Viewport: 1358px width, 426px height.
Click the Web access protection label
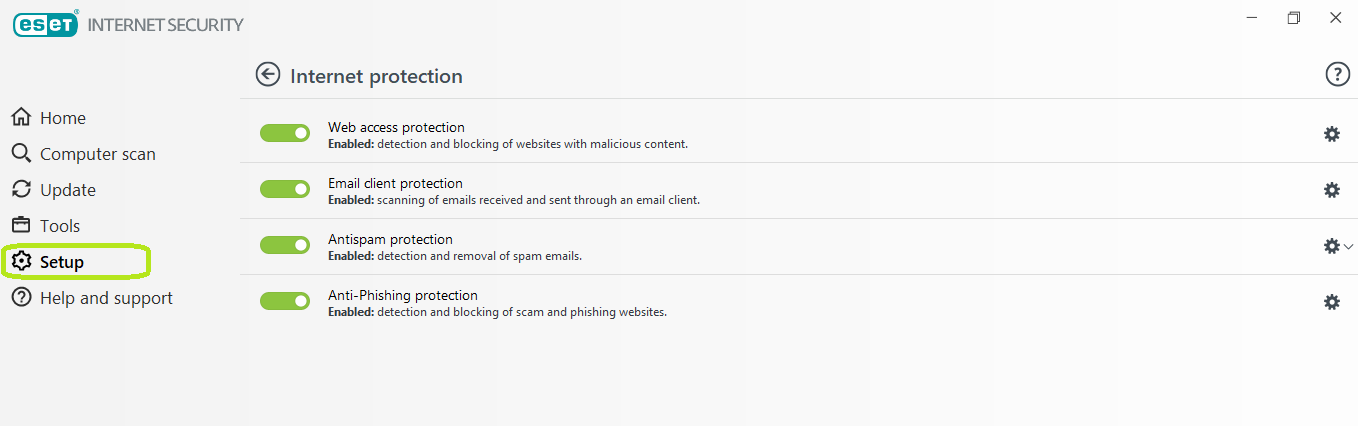pos(396,127)
